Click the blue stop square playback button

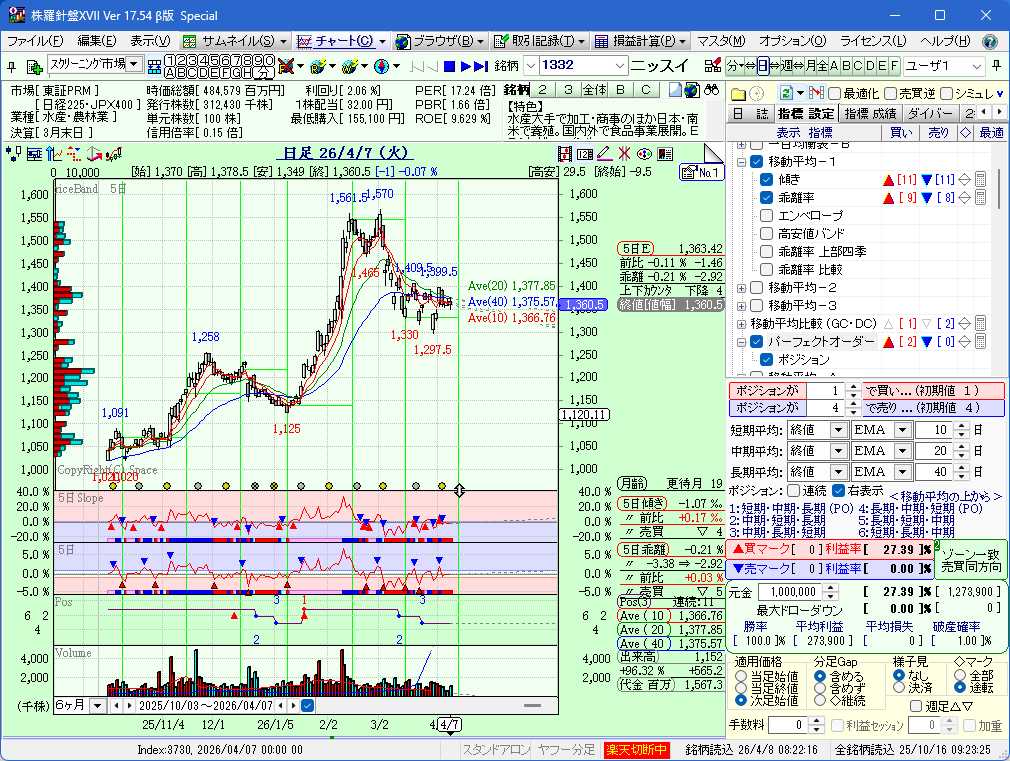pos(449,66)
